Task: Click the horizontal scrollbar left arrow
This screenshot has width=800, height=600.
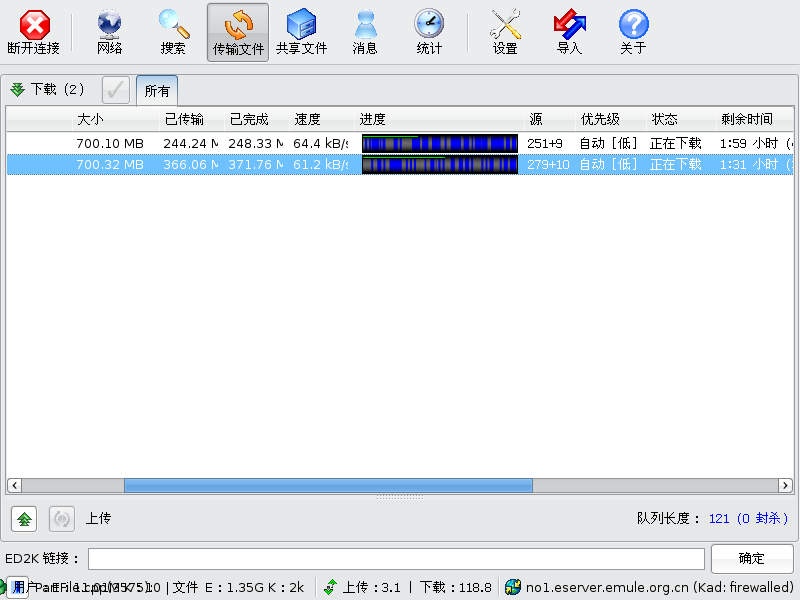Action: pos(14,485)
